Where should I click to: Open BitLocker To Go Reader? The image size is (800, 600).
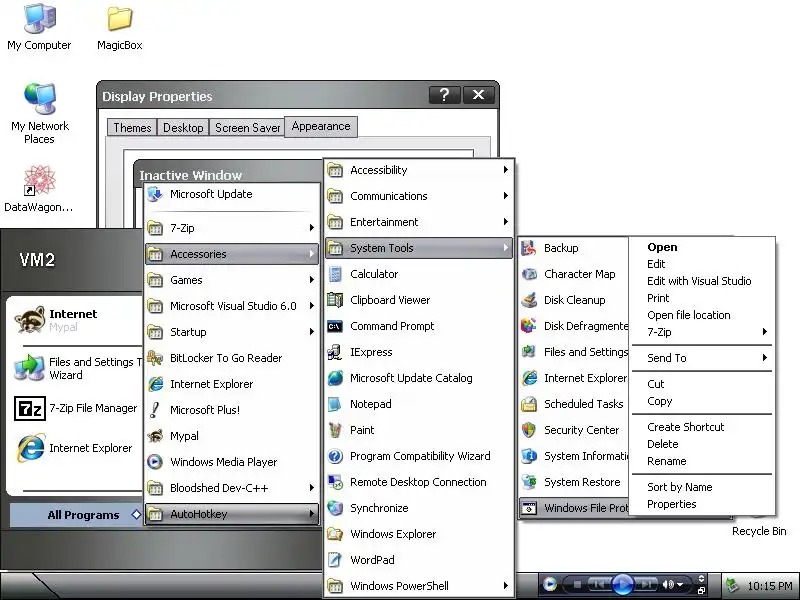pyautogui.click(x=232, y=358)
